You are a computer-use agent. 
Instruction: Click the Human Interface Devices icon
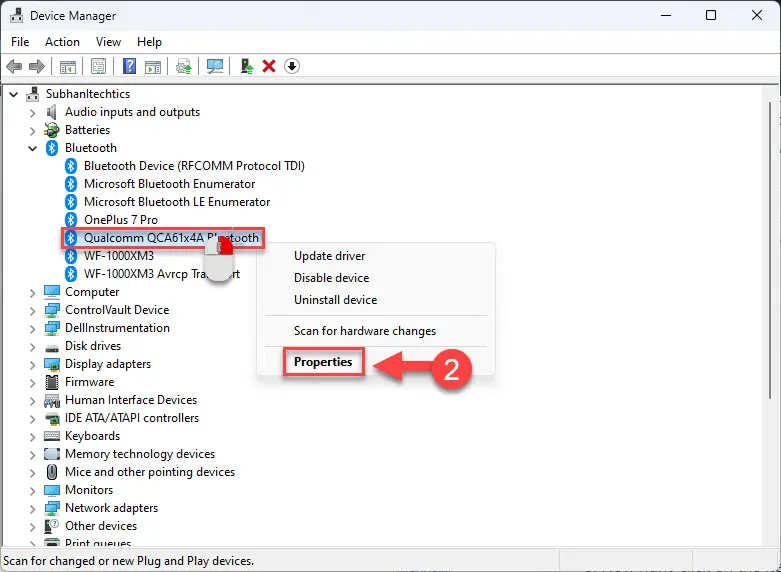point(52,400)
